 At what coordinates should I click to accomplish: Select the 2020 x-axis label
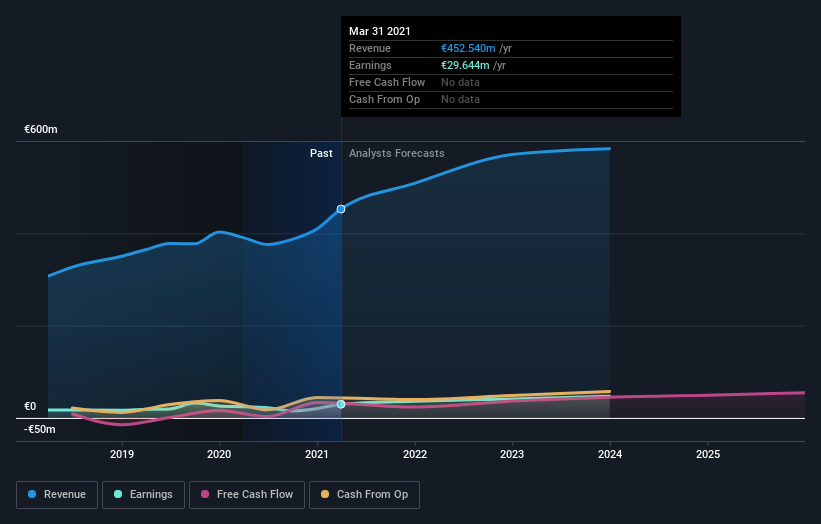219,454
